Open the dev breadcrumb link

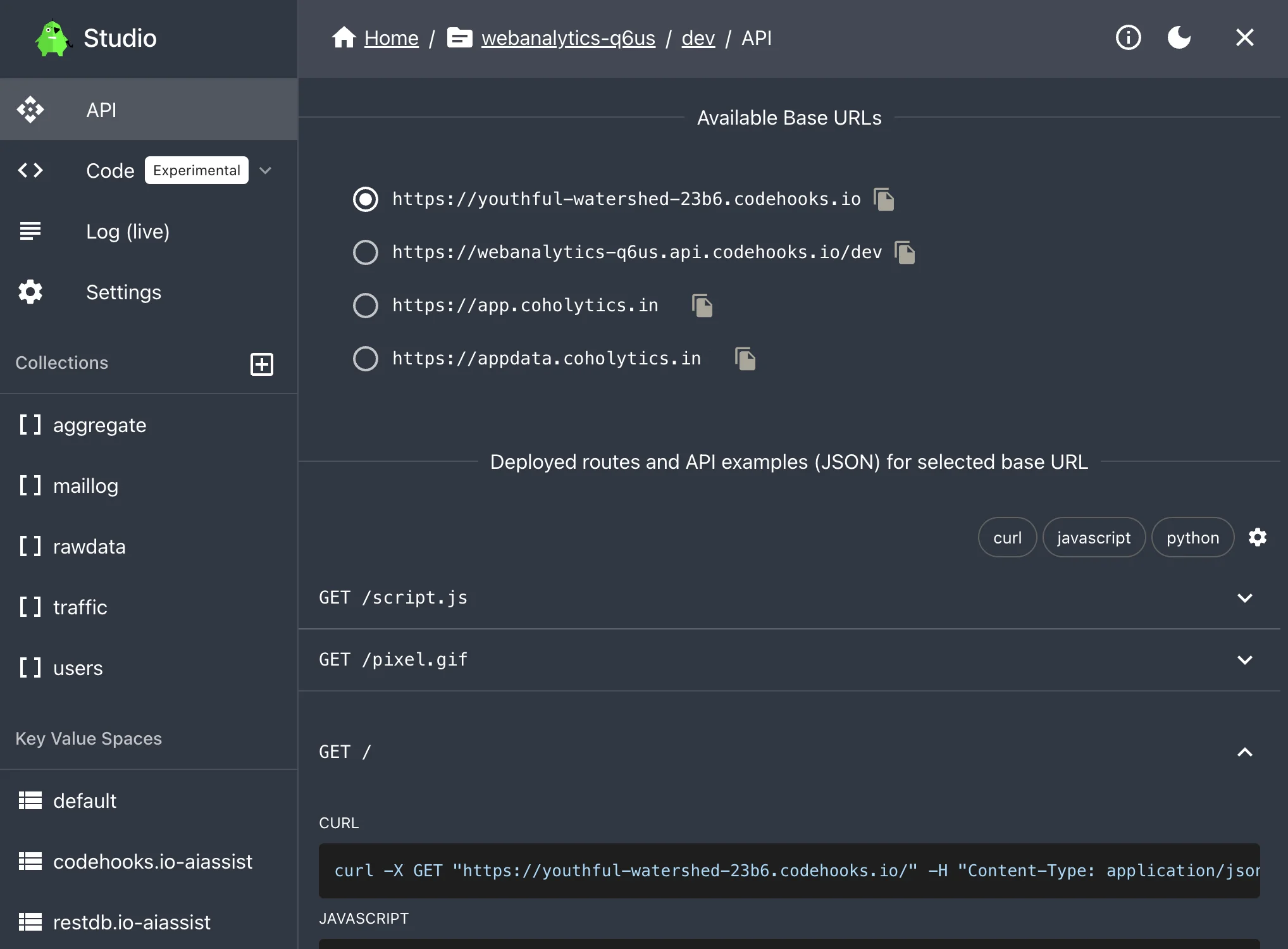698,38
